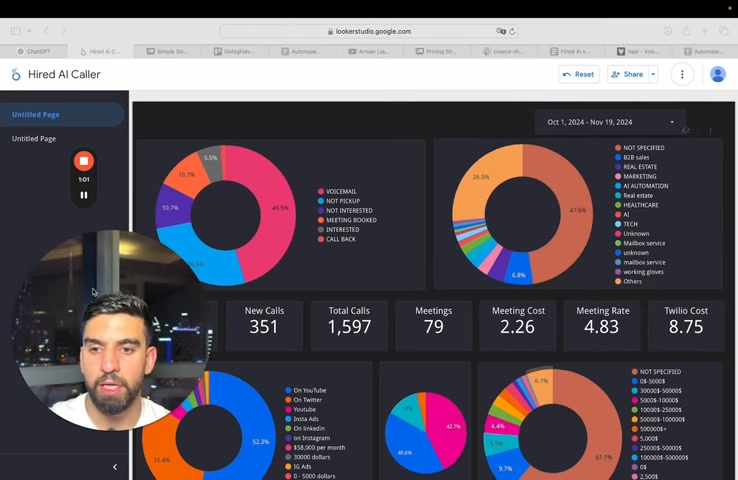Click the pink dot beside VOICEMAIL
Image resolution: width=738 pixels, height=480 pixels.
(321, 192)
